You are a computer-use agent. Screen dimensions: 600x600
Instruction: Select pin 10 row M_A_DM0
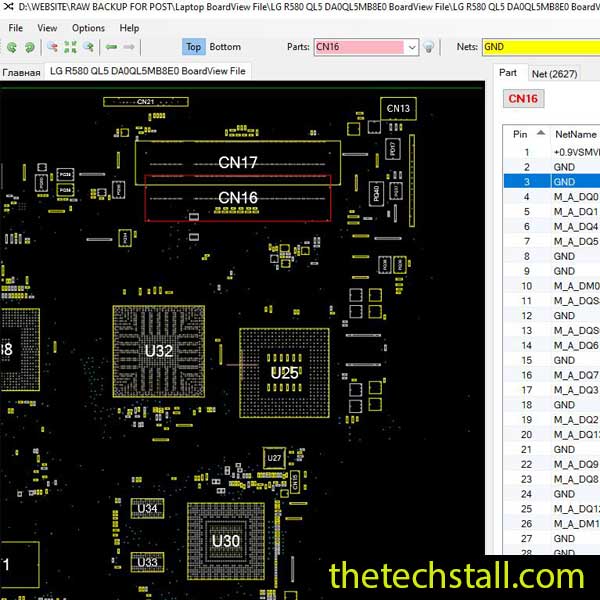[551, 286]
